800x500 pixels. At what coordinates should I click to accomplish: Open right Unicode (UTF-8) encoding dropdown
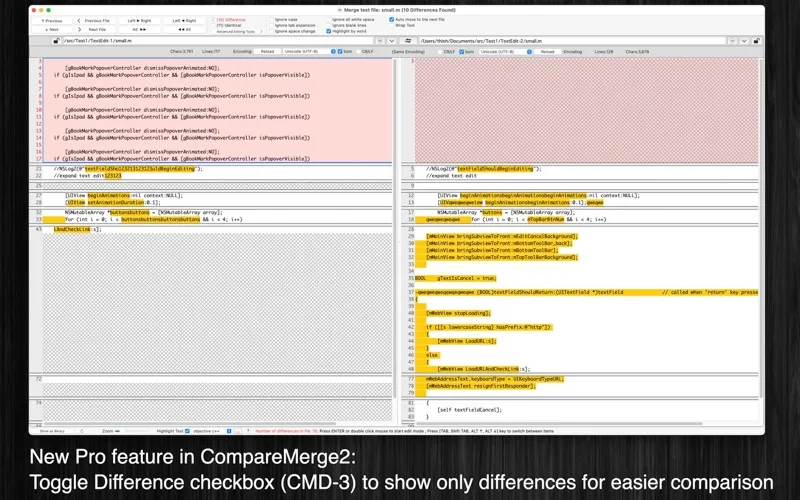tap(505, 52)
